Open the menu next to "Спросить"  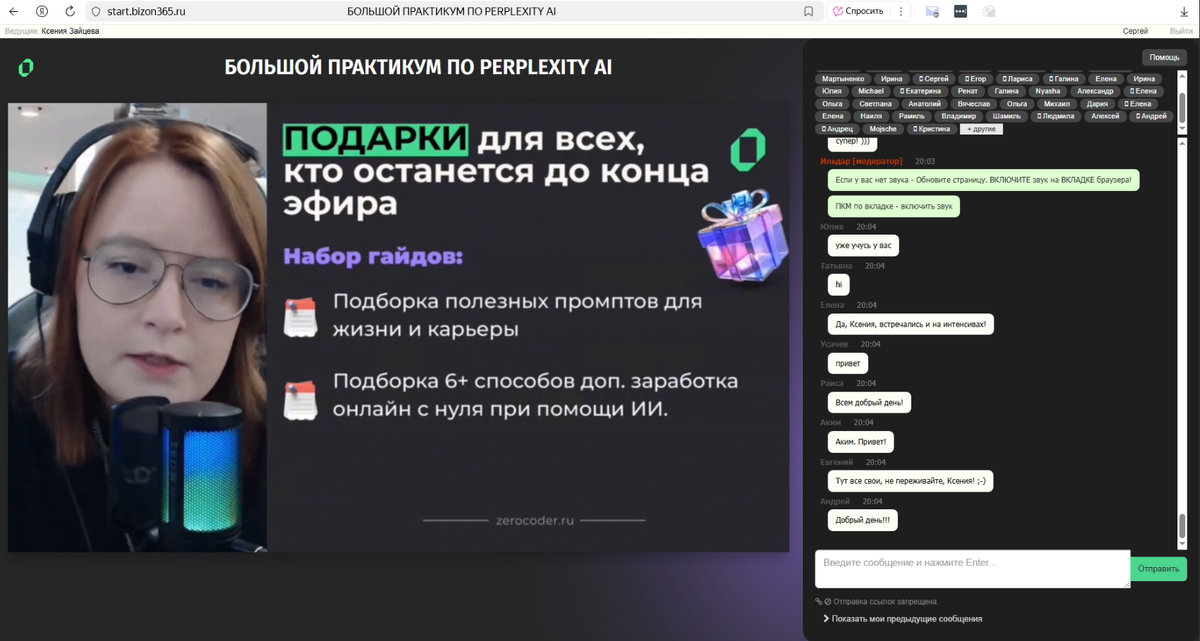click(x=899, y=13)
